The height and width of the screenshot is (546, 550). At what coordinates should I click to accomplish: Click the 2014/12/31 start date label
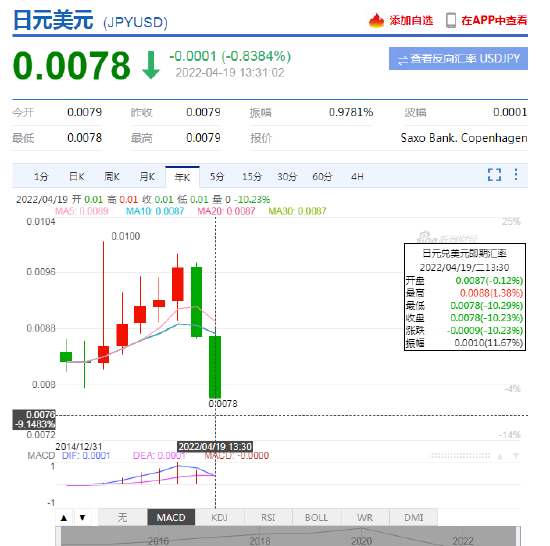pos(79,446)
